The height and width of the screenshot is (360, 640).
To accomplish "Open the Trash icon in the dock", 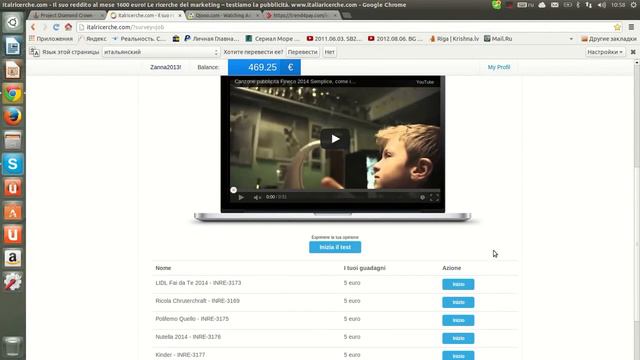I will [x=13, y=346].
